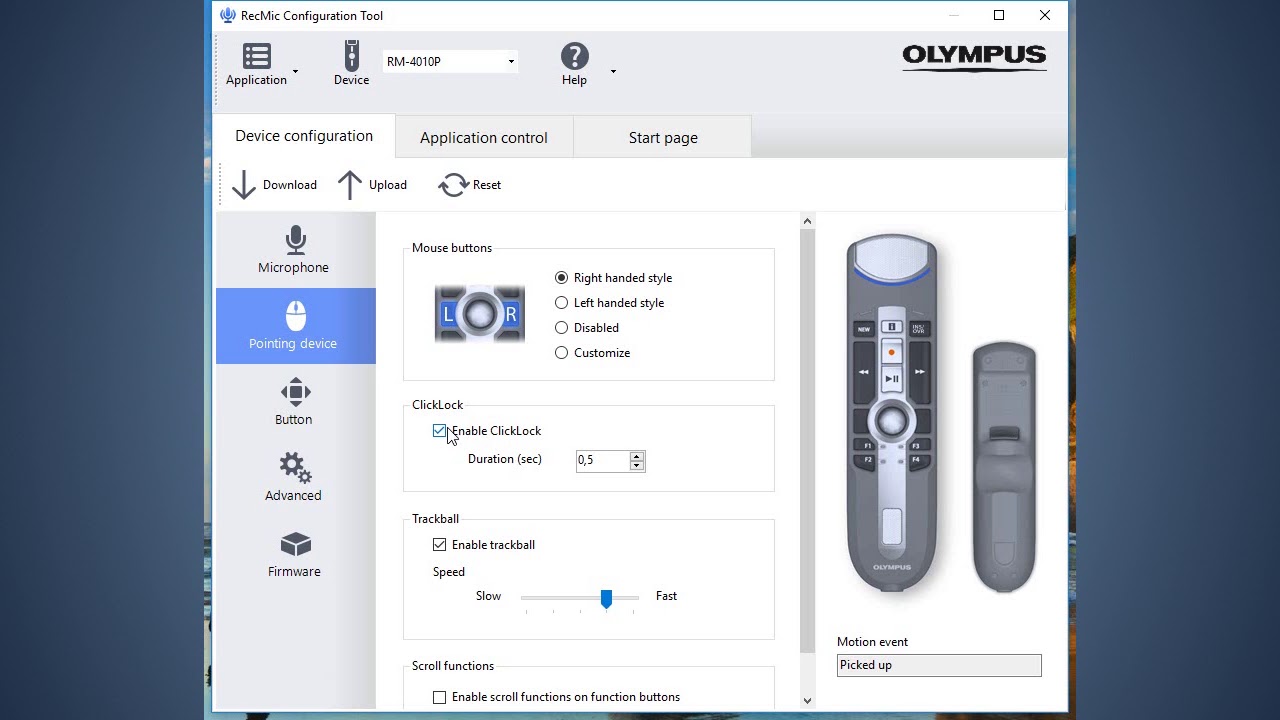Increase ClickLock duration with up arrow
Image resolution: width=1280 pixels, height=720 pixels.
pos(636,456)
